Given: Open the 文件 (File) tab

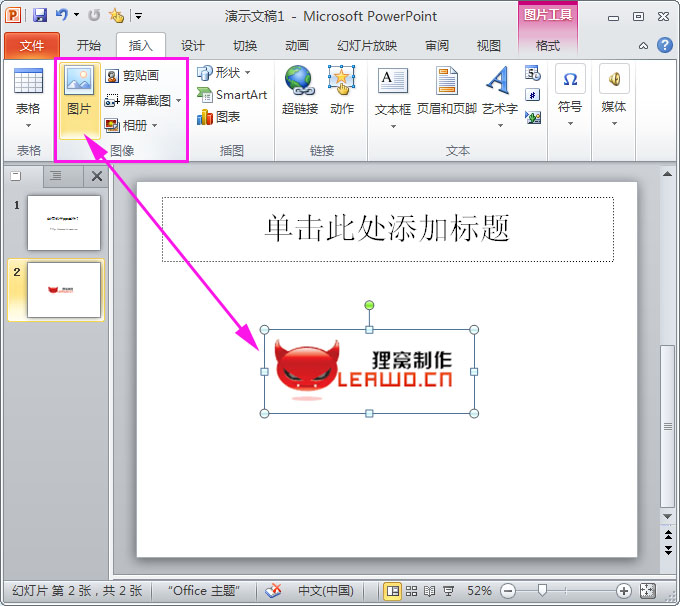Looking at the screenshot, I should 32,46.
